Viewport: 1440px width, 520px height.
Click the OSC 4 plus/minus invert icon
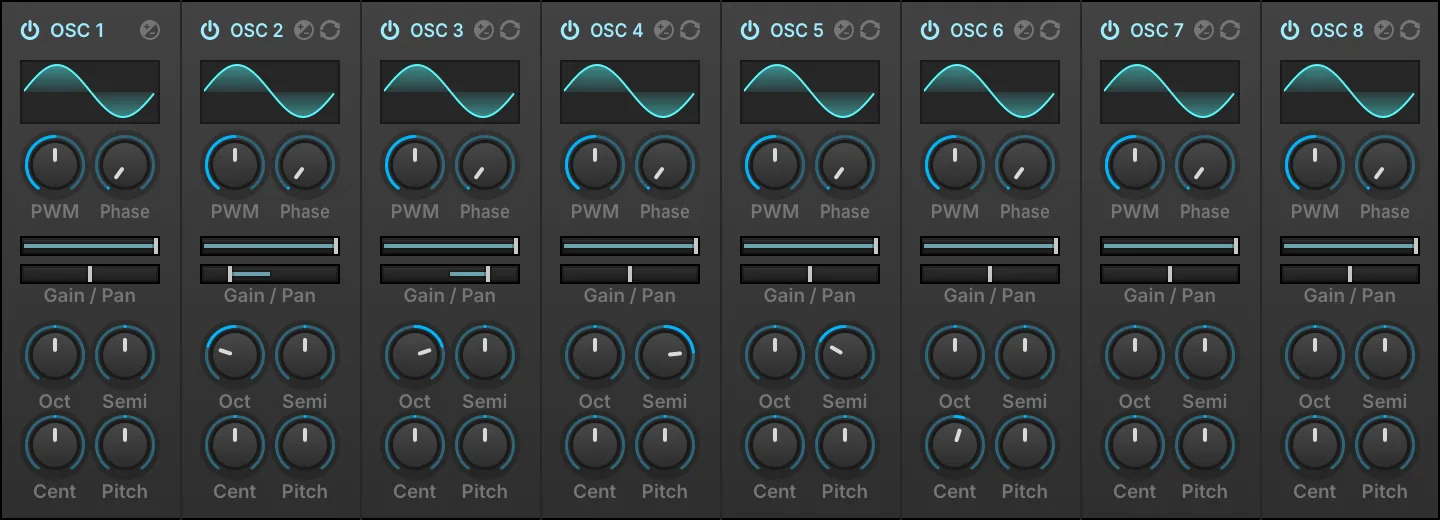664,31
